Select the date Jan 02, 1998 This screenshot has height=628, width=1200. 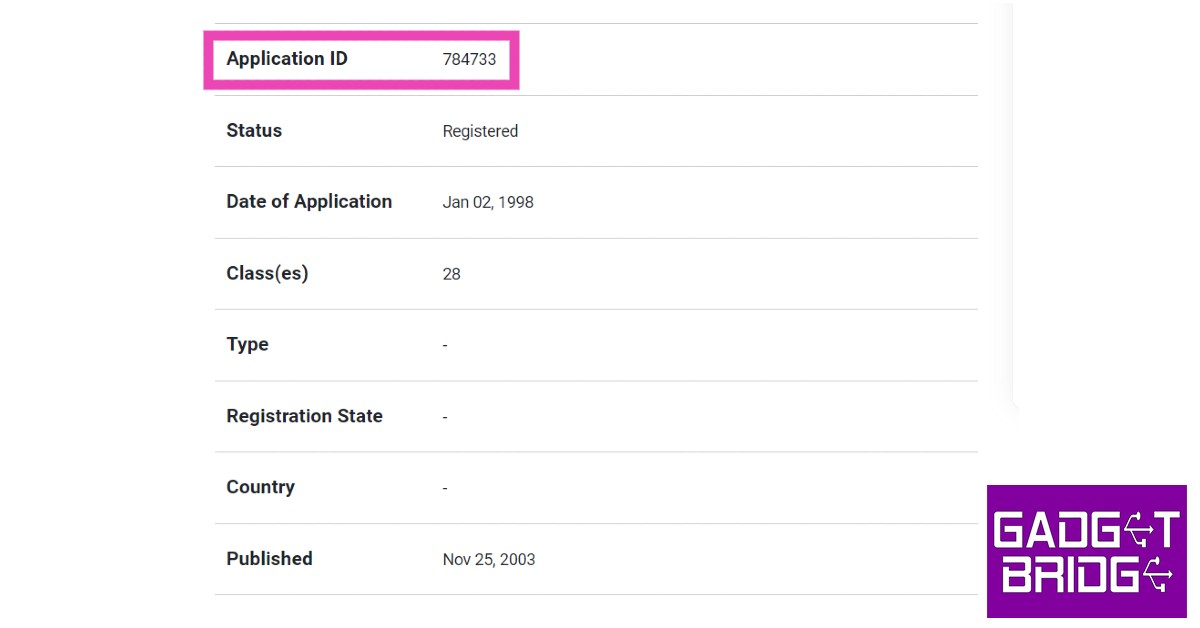[x=488, y=202]
